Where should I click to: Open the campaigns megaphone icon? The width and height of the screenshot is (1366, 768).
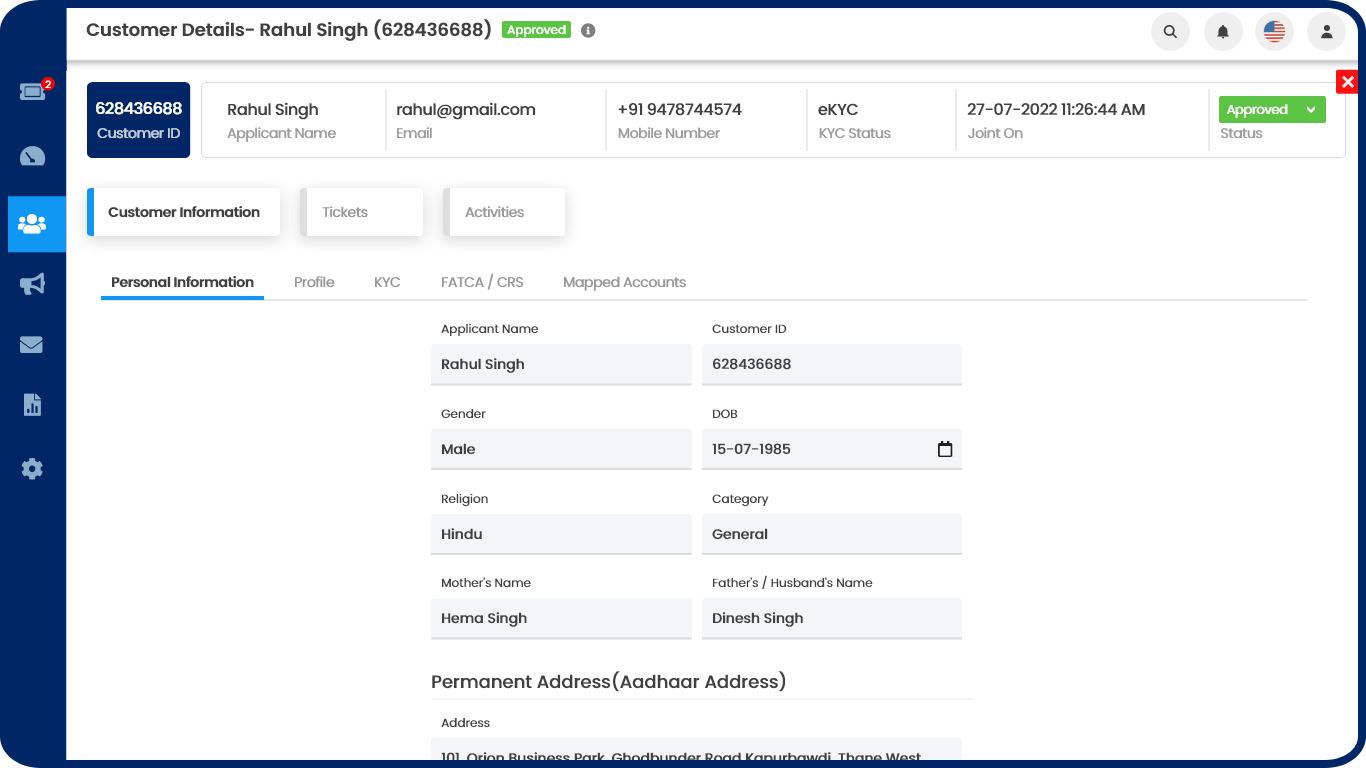tap(32, 285)
